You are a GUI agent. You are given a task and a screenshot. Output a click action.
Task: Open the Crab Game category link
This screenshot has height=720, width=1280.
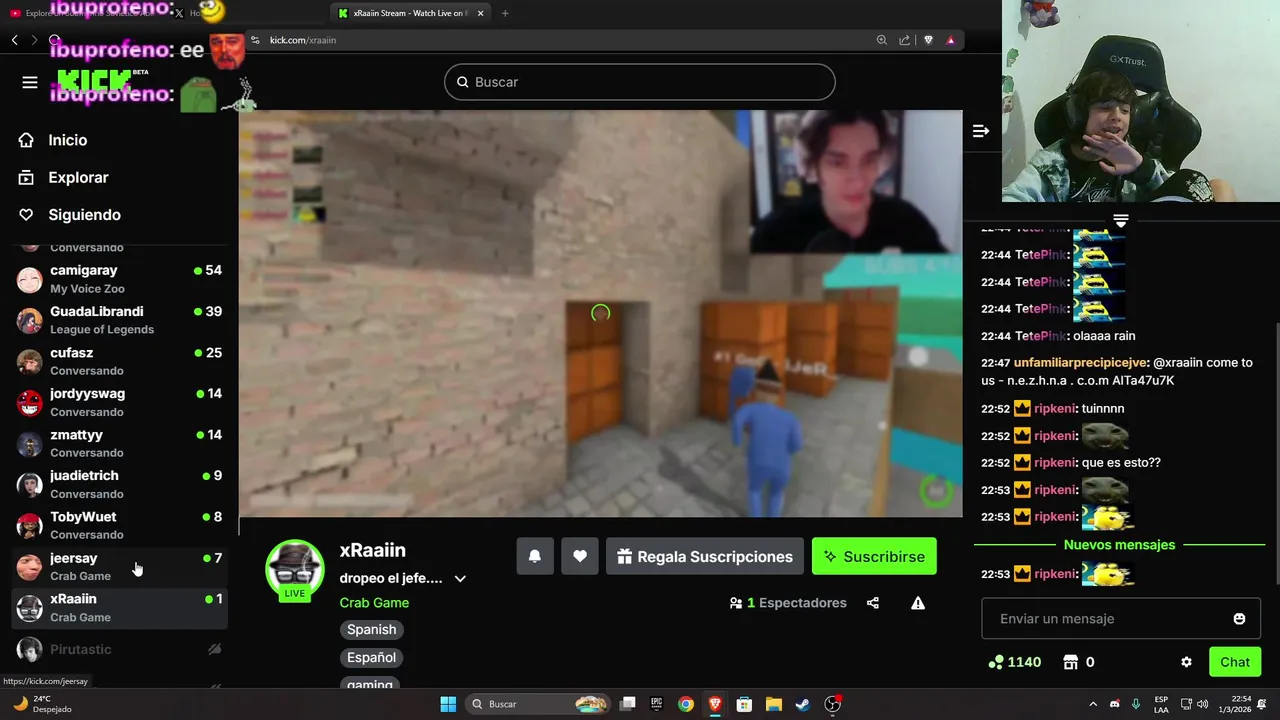[x=374, y=602]
